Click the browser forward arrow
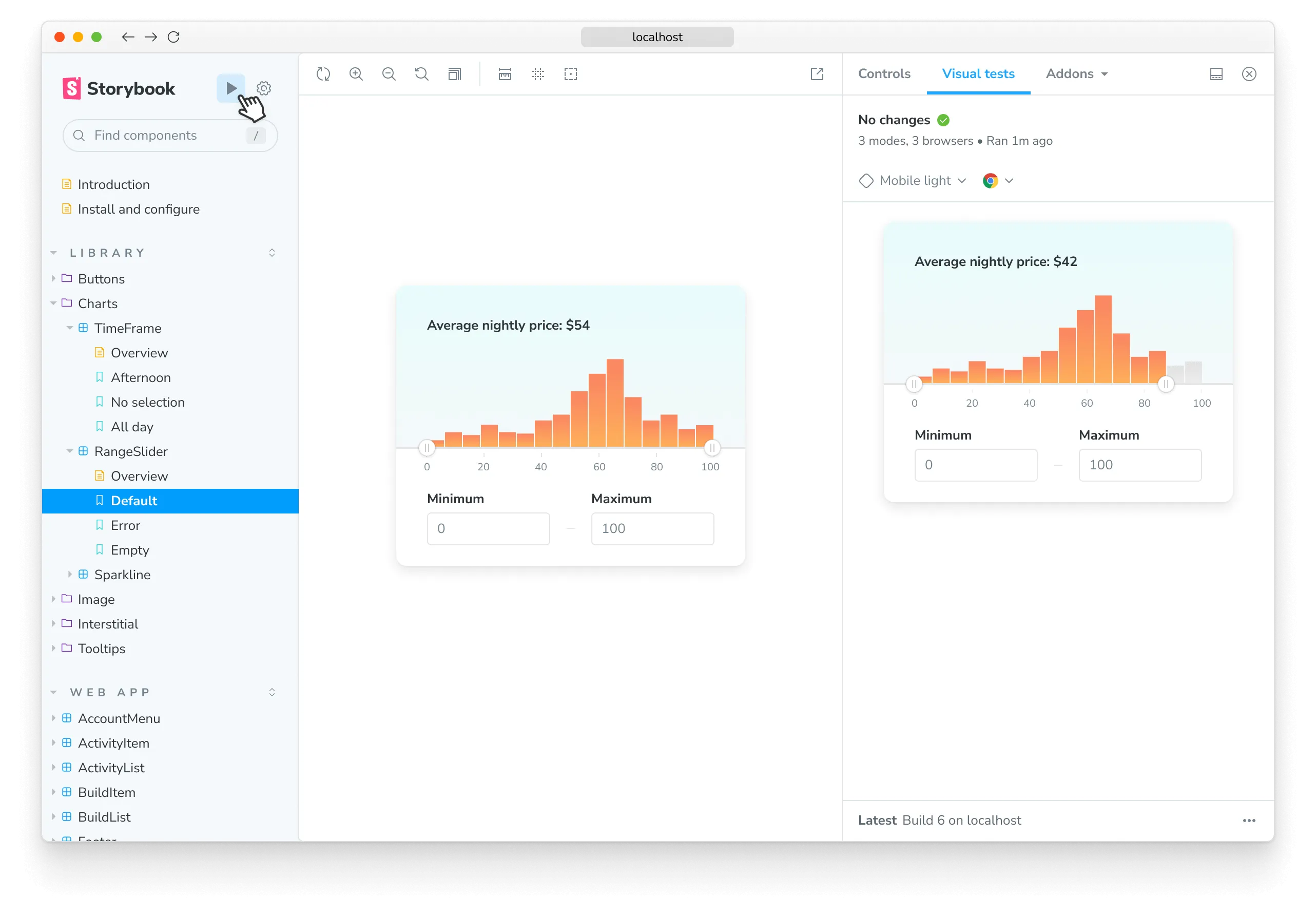 tap(150, 37)
